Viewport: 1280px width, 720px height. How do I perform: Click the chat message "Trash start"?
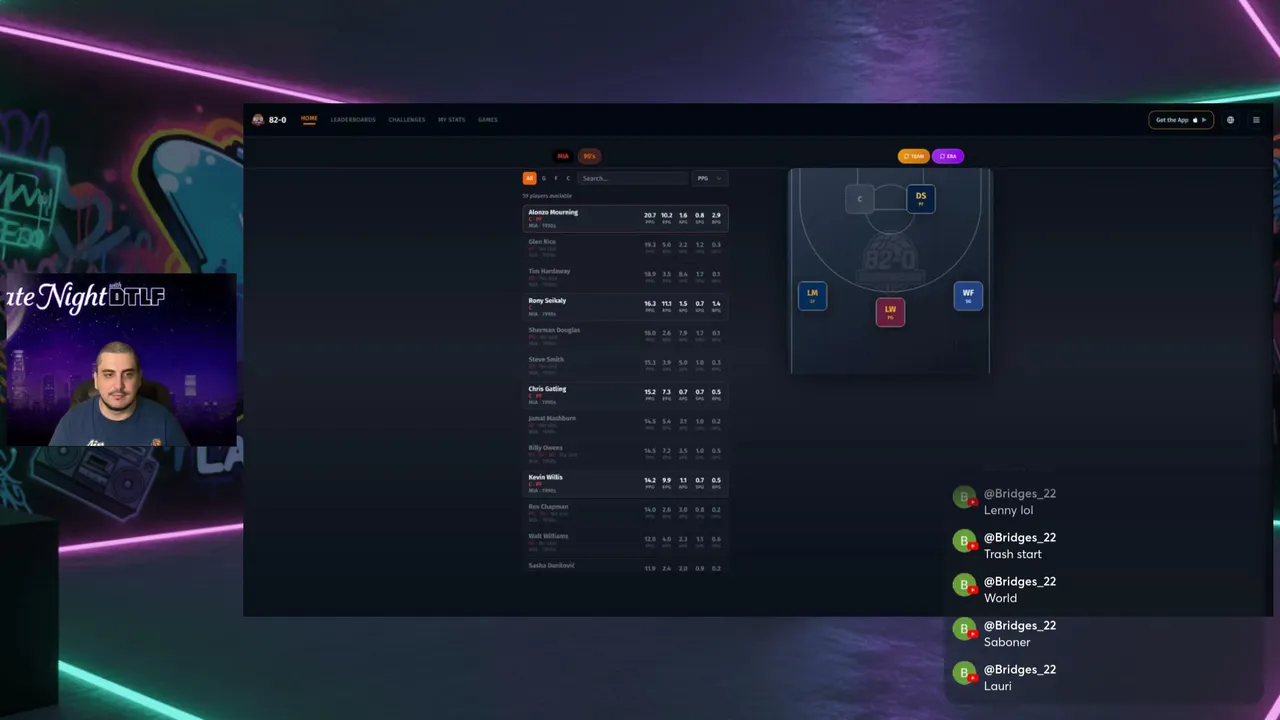(x=1012, y=554)
